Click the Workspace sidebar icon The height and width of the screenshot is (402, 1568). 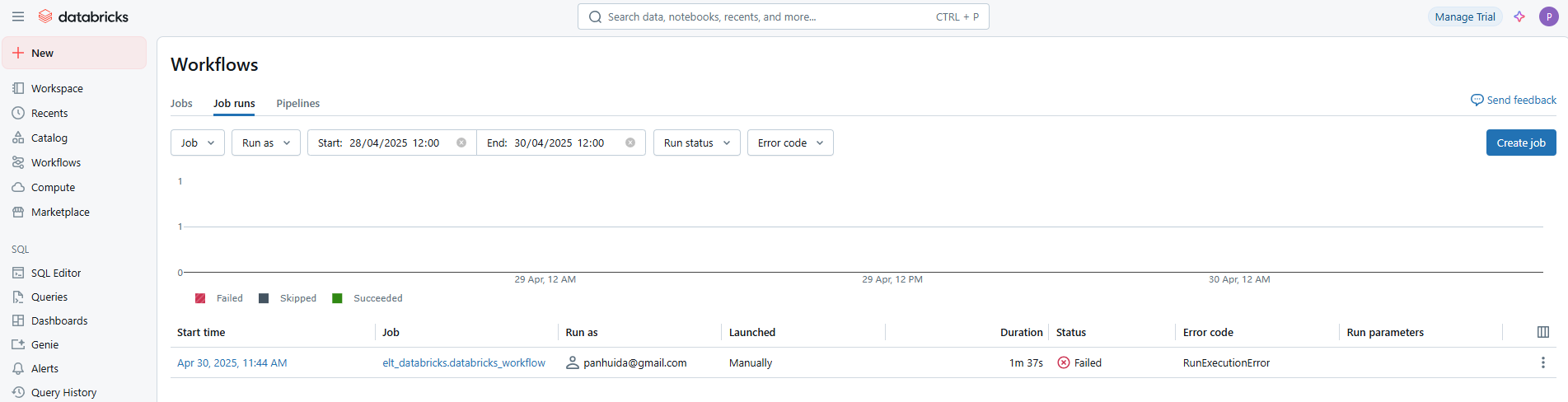click(18, 88)
